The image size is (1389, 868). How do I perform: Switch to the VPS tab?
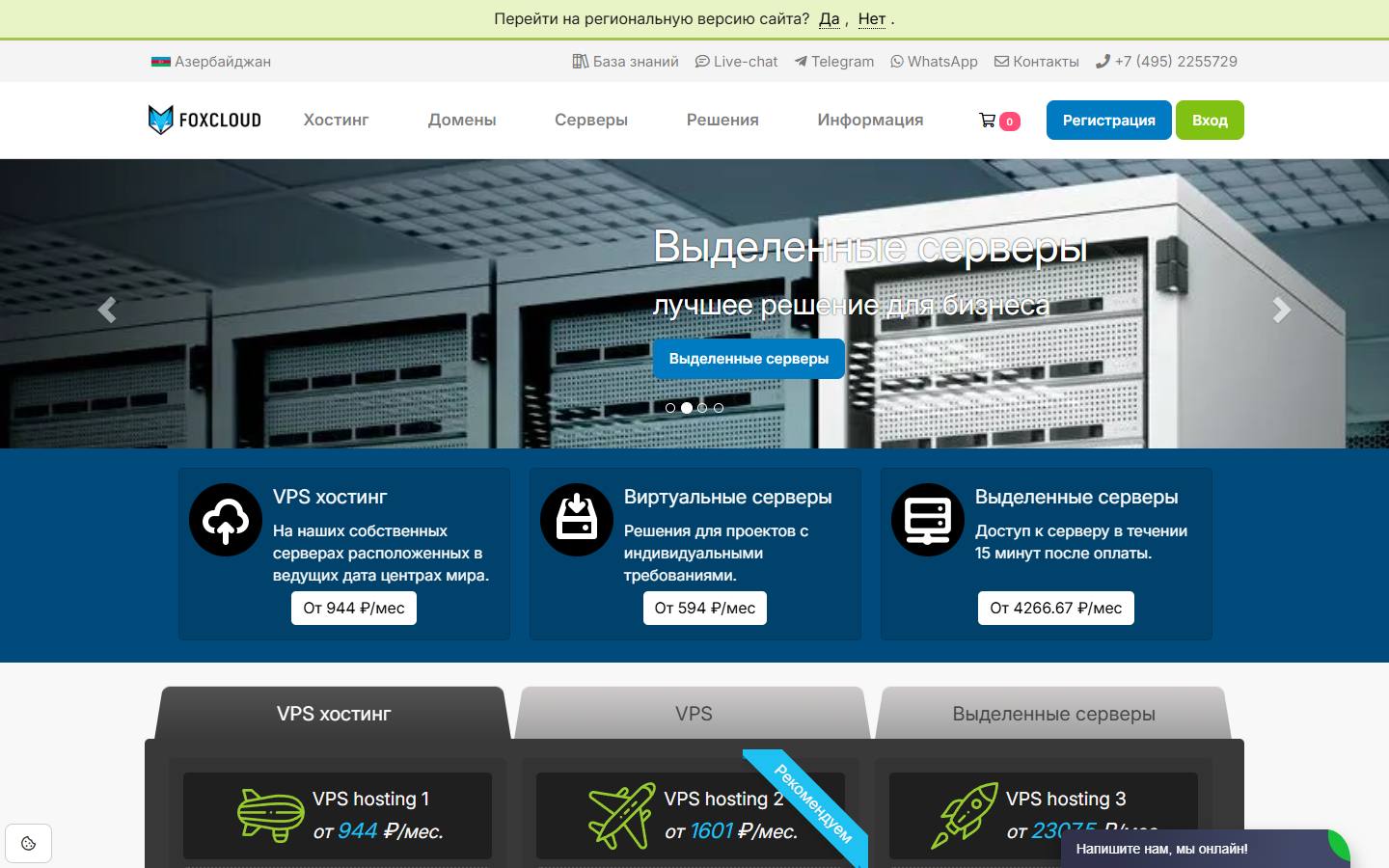click(x=694, y=714)
